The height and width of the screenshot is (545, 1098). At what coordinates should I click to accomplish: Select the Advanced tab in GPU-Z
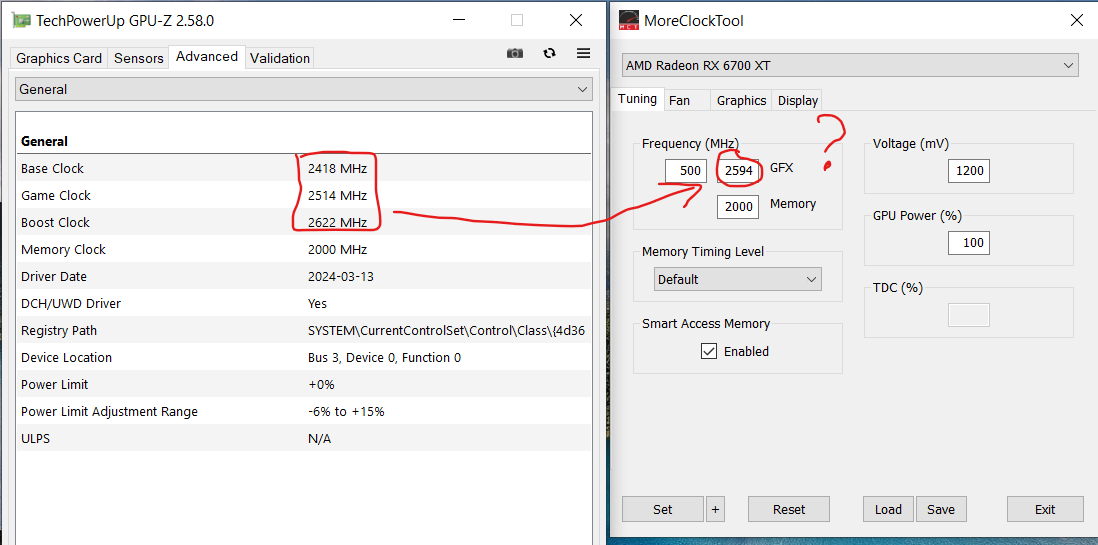(207, 57)
